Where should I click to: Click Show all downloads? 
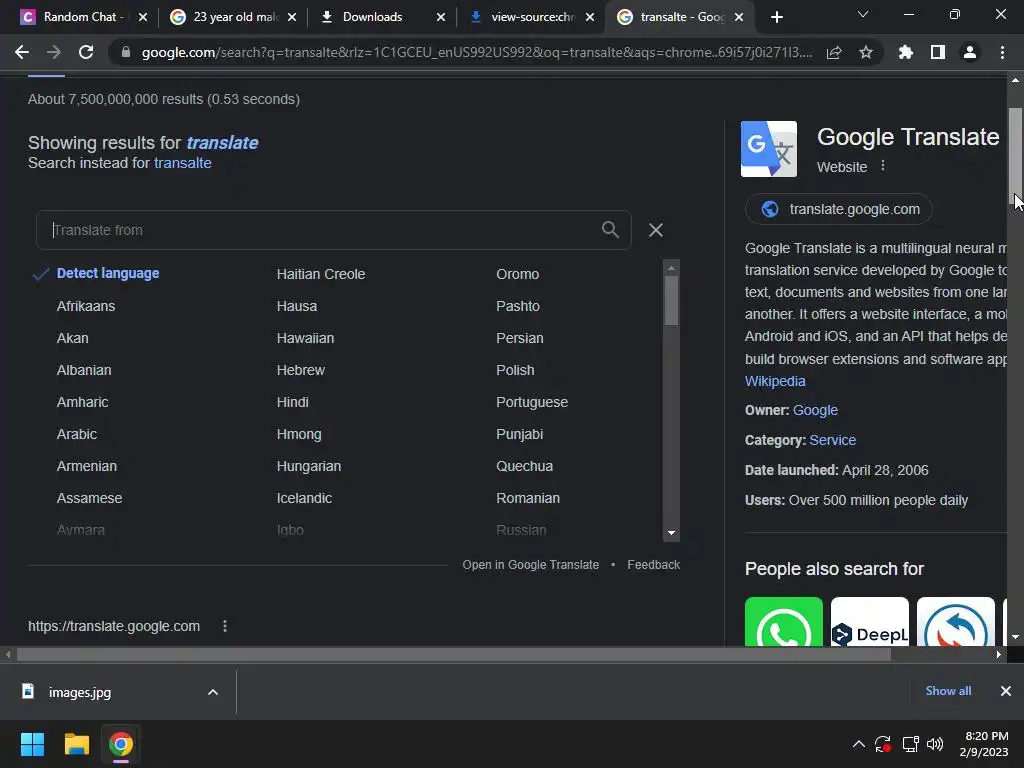[948, 691]
